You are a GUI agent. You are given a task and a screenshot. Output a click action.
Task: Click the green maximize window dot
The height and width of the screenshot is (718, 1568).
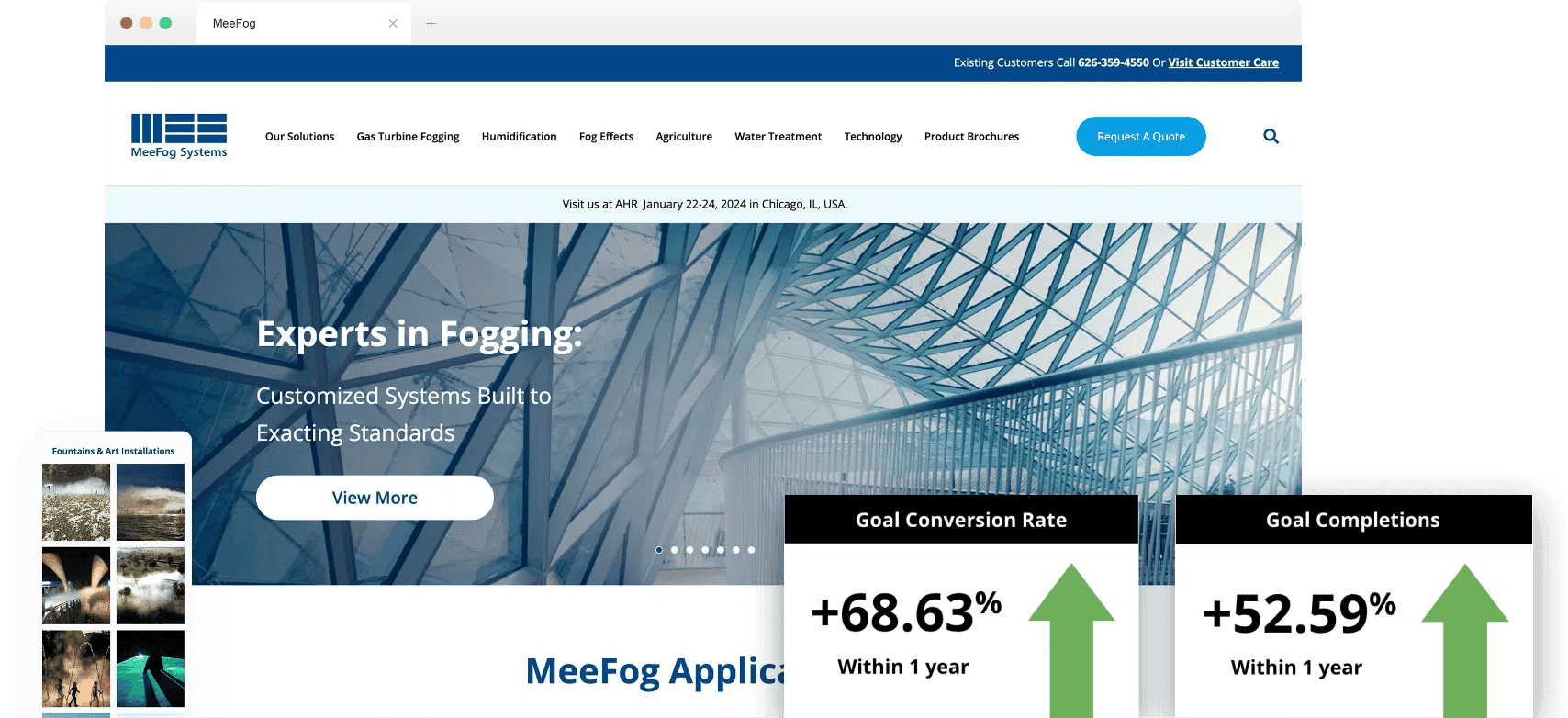[165, 23]
